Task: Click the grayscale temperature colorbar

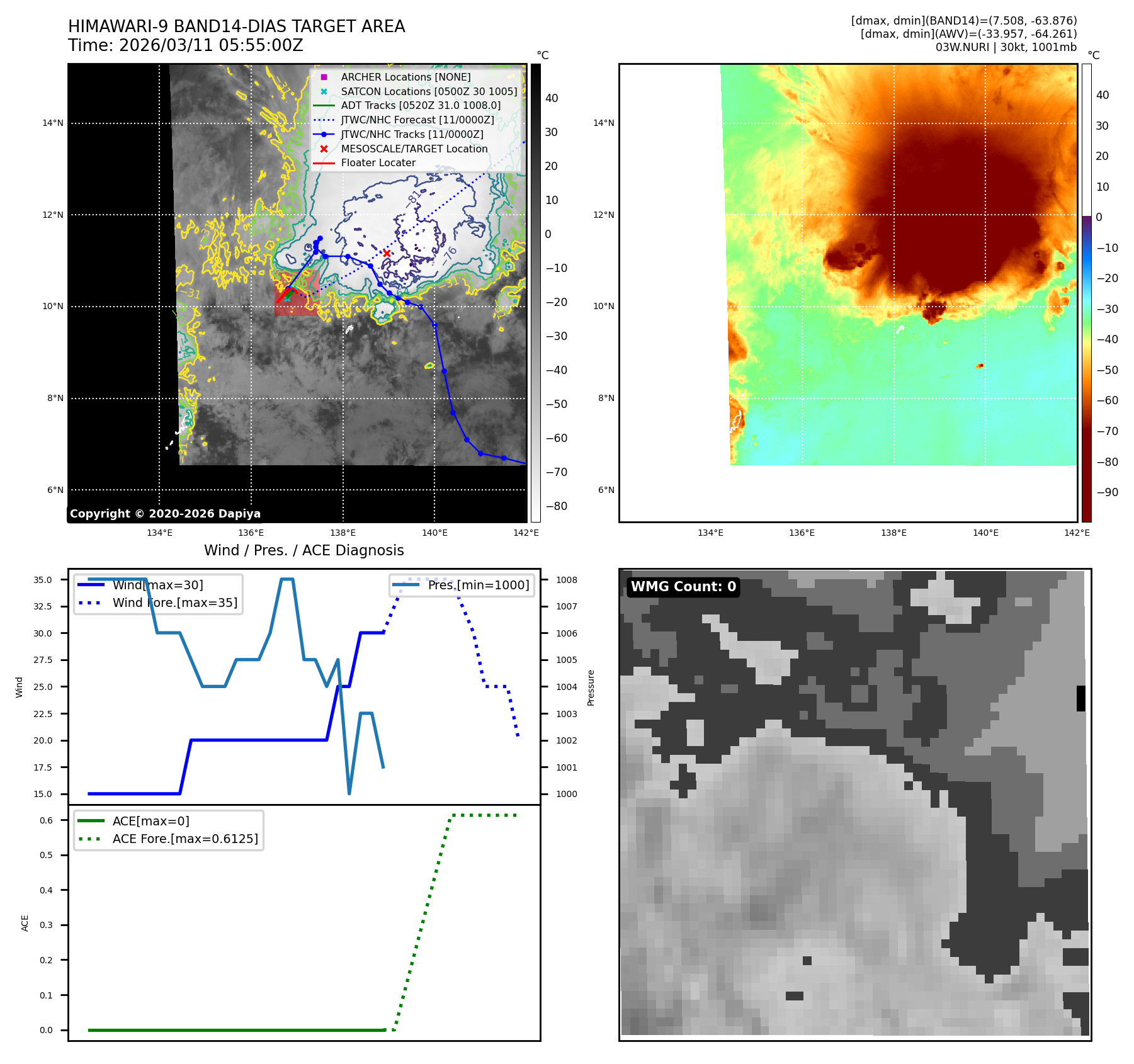Action: pyautogui.click(x=535, y=293)
